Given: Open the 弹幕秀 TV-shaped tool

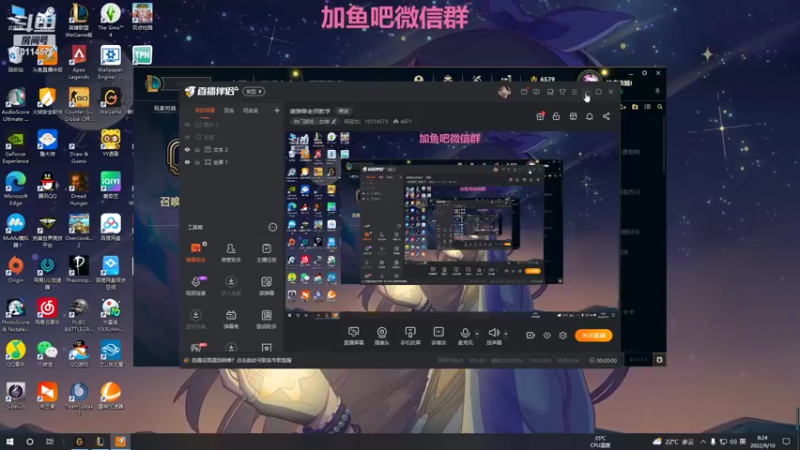Looking at the screenshot, I should pyautogui.click(x=231, y=319).
